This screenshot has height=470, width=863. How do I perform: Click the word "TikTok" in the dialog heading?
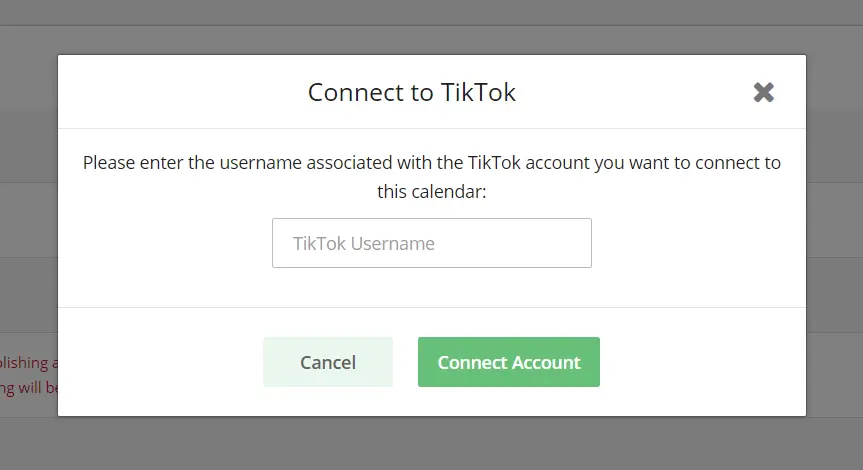tap(478, 93)
